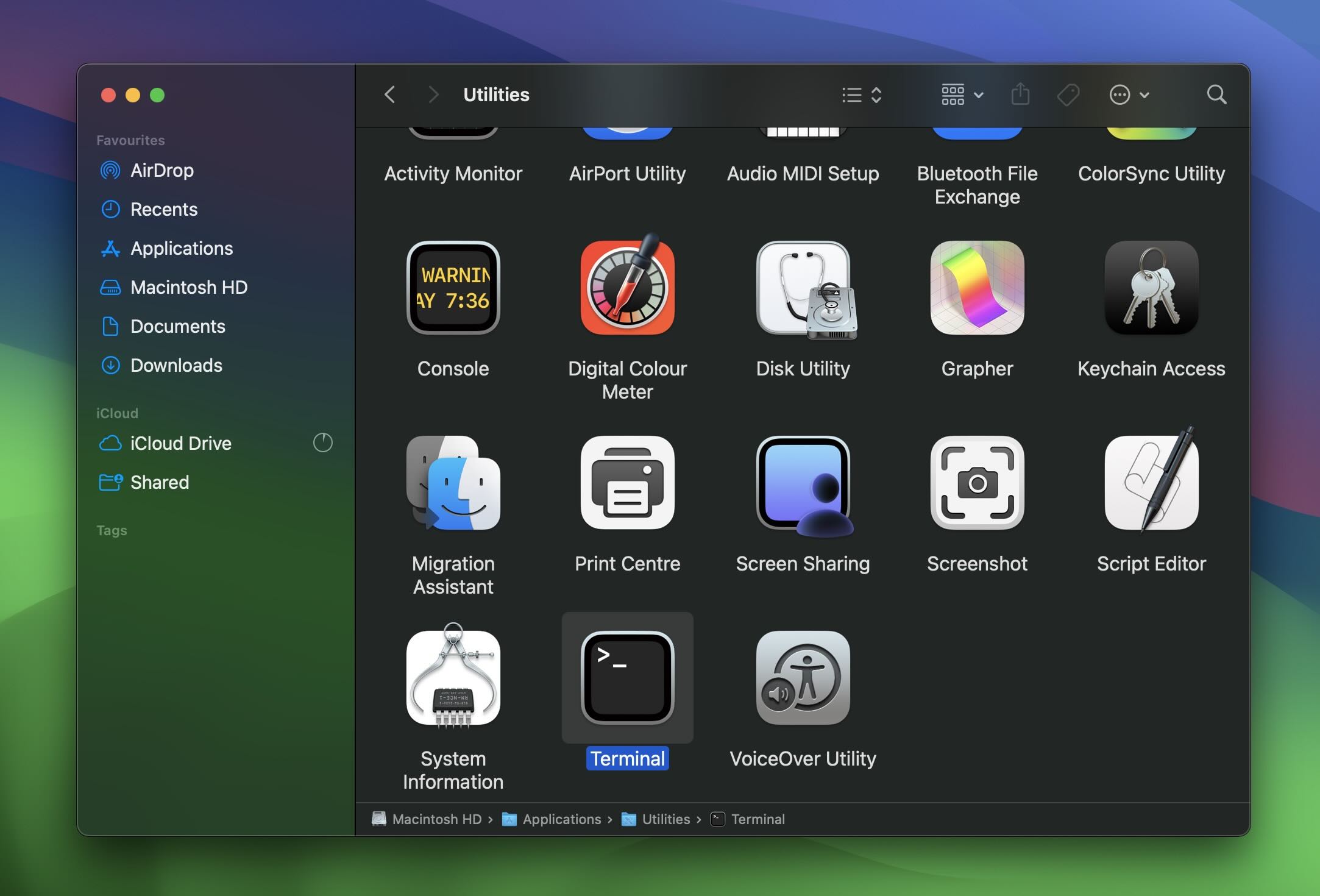Select the VoiceOver Utility icon
The image size is (1320, 896).
803,678
